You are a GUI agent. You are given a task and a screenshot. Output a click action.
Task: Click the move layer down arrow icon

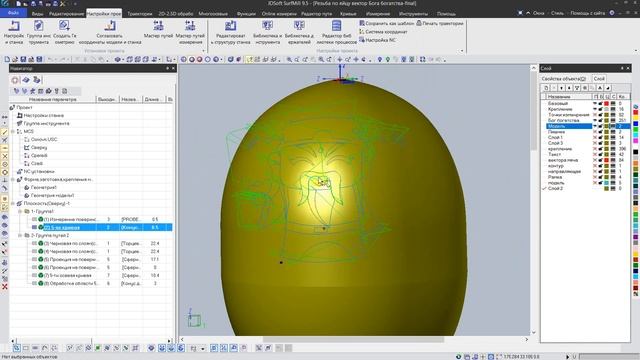point(562,88)
